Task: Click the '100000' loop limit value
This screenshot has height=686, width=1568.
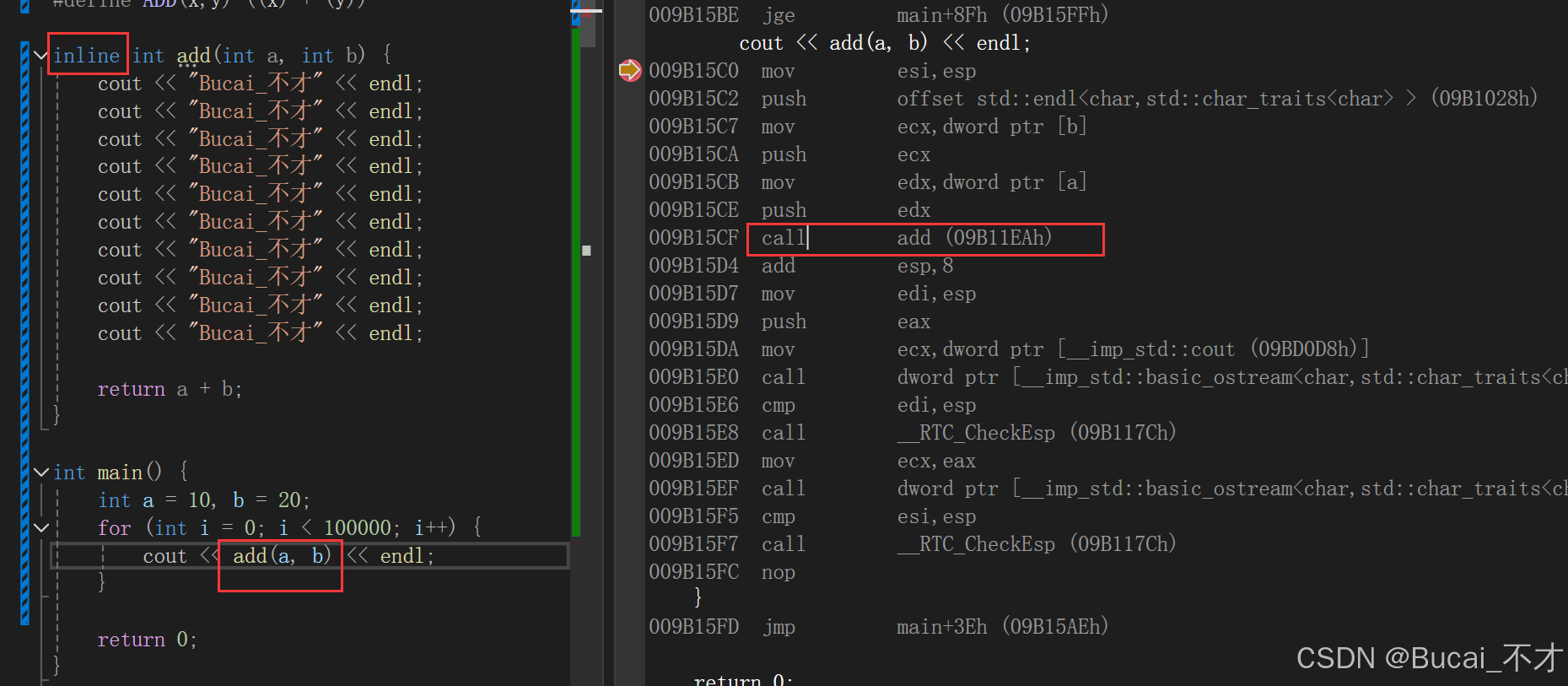Action: (358, 528)
